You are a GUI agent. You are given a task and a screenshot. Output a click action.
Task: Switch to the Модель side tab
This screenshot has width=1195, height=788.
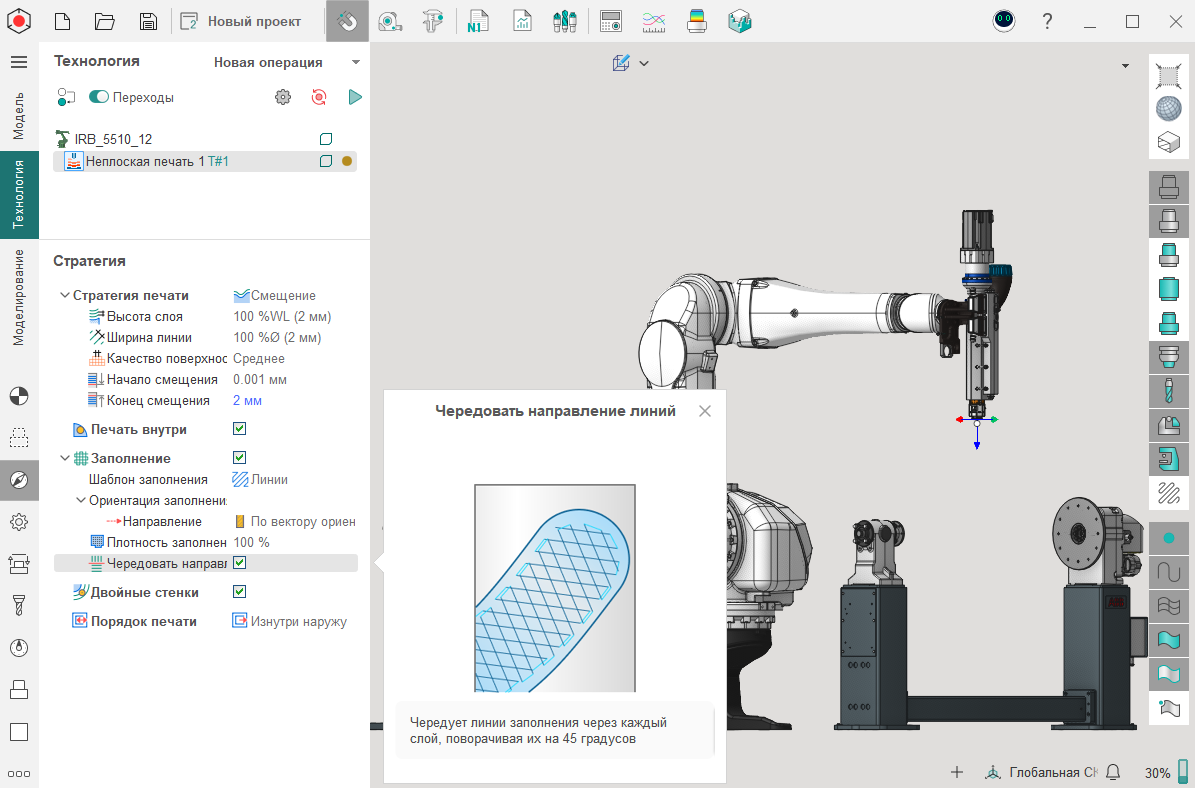pos(19,115)
